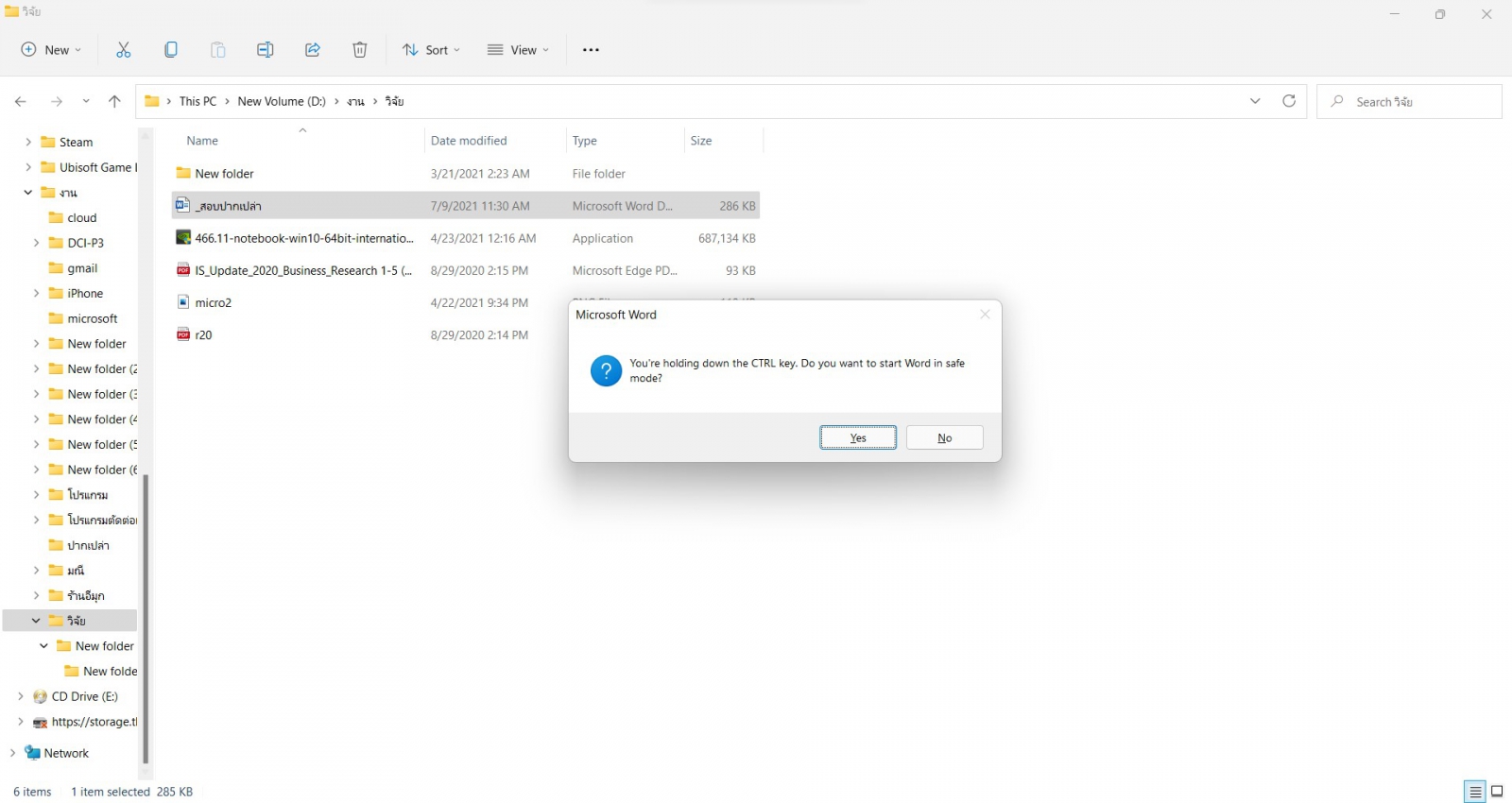Close the Microsoft Word dialog with X
The width and height of the screenshot is (1512, 803).
click(985, 315)
